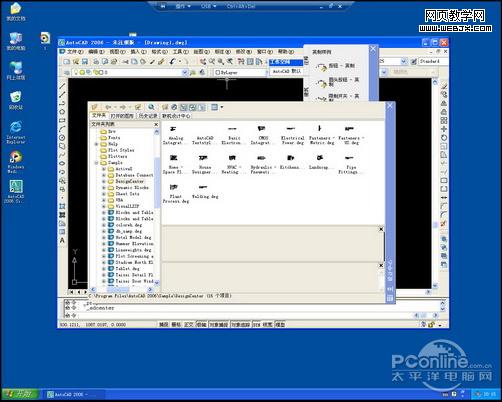This screenshot has height=402, width=502.
Task: Select the Rectangle draw tool
Action: point(62,120)
